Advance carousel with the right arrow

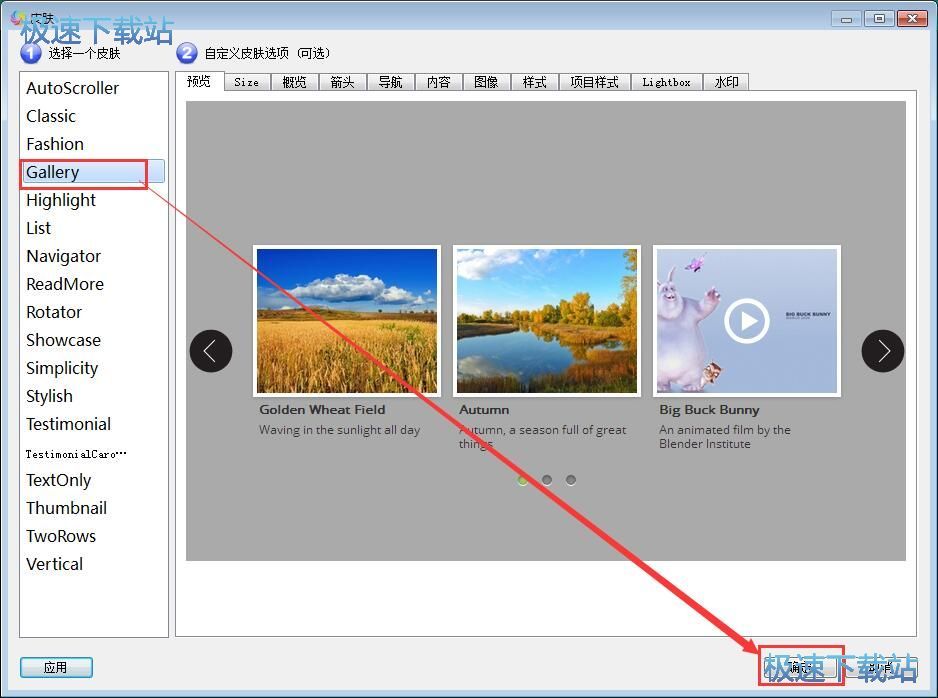tap(882, 351)
